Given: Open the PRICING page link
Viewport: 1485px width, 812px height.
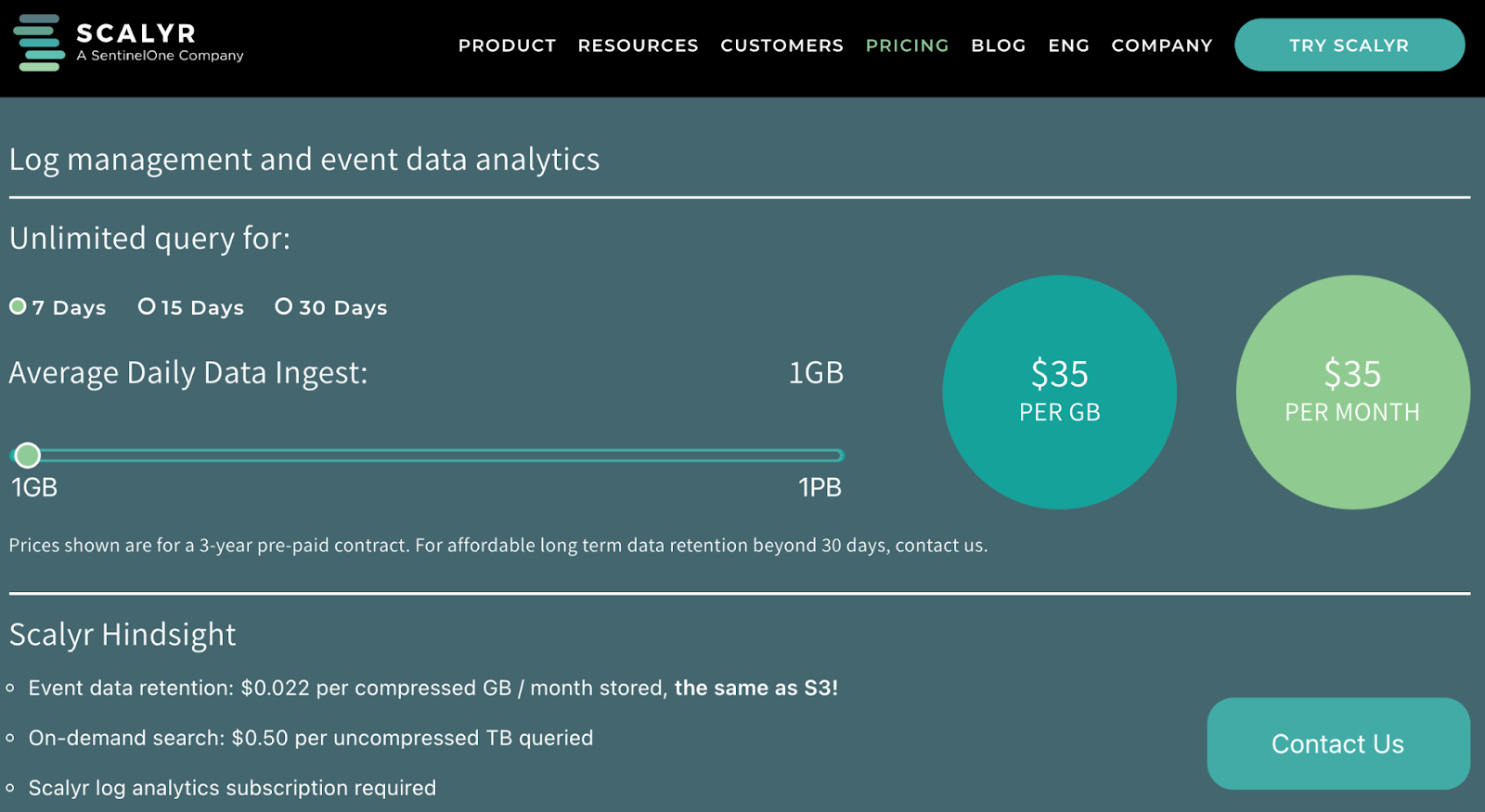Looking at the screenshot, I should [x=907, y=45].
